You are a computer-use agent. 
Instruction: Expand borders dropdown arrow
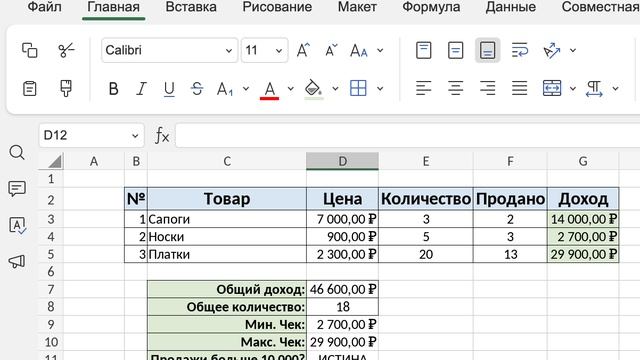click(x=380, y=89)
